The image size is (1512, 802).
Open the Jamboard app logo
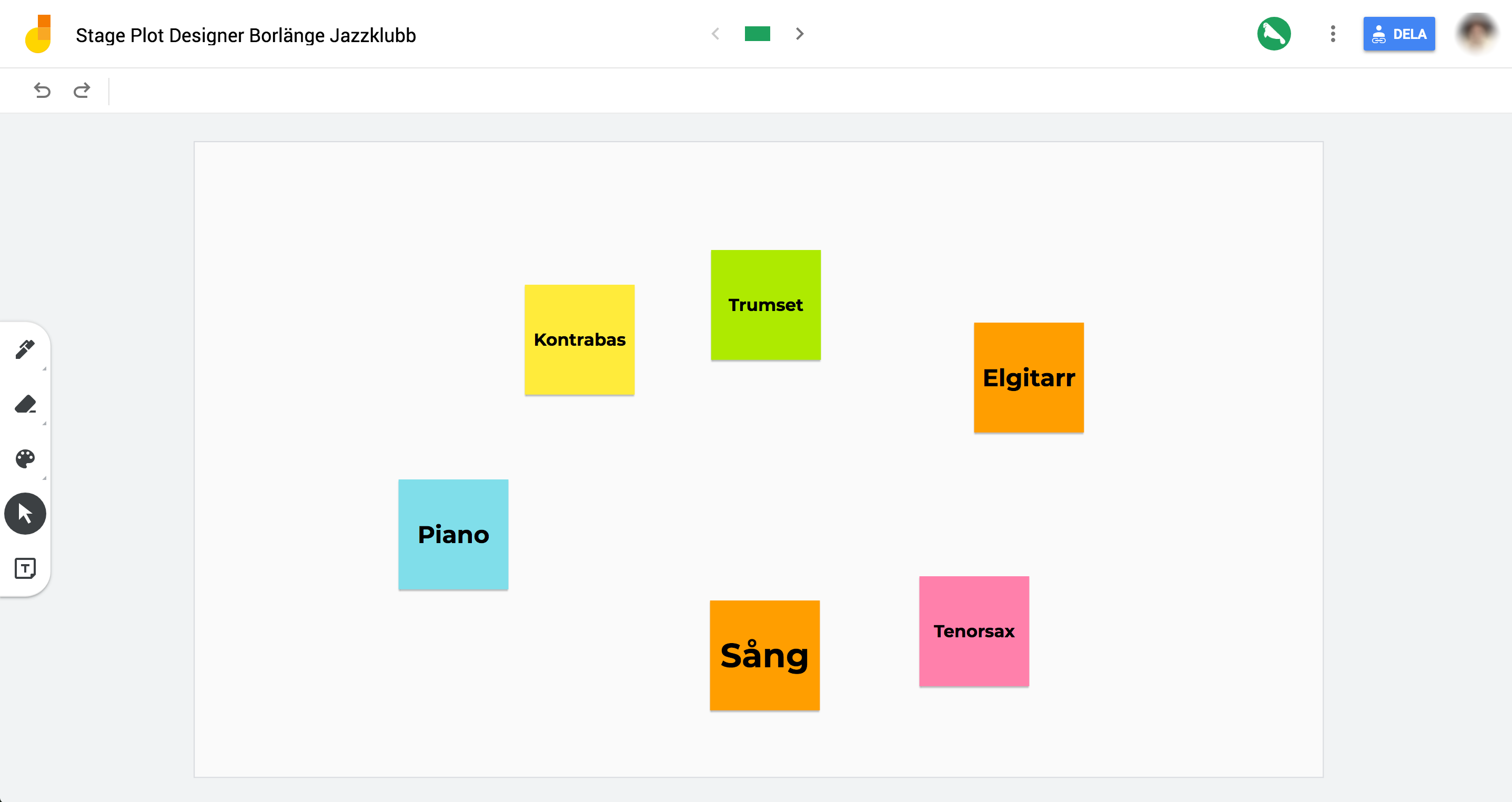pyautogui.click(x=38, y=34)
